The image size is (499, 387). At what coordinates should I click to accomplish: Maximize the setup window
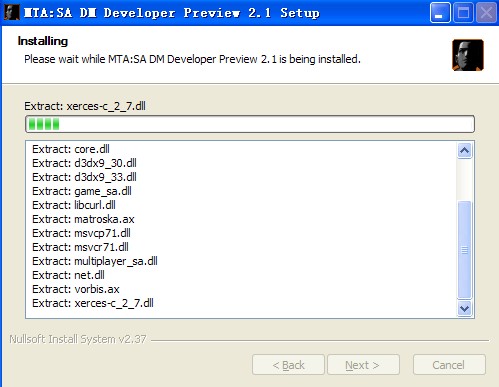(x=463, y=13)
